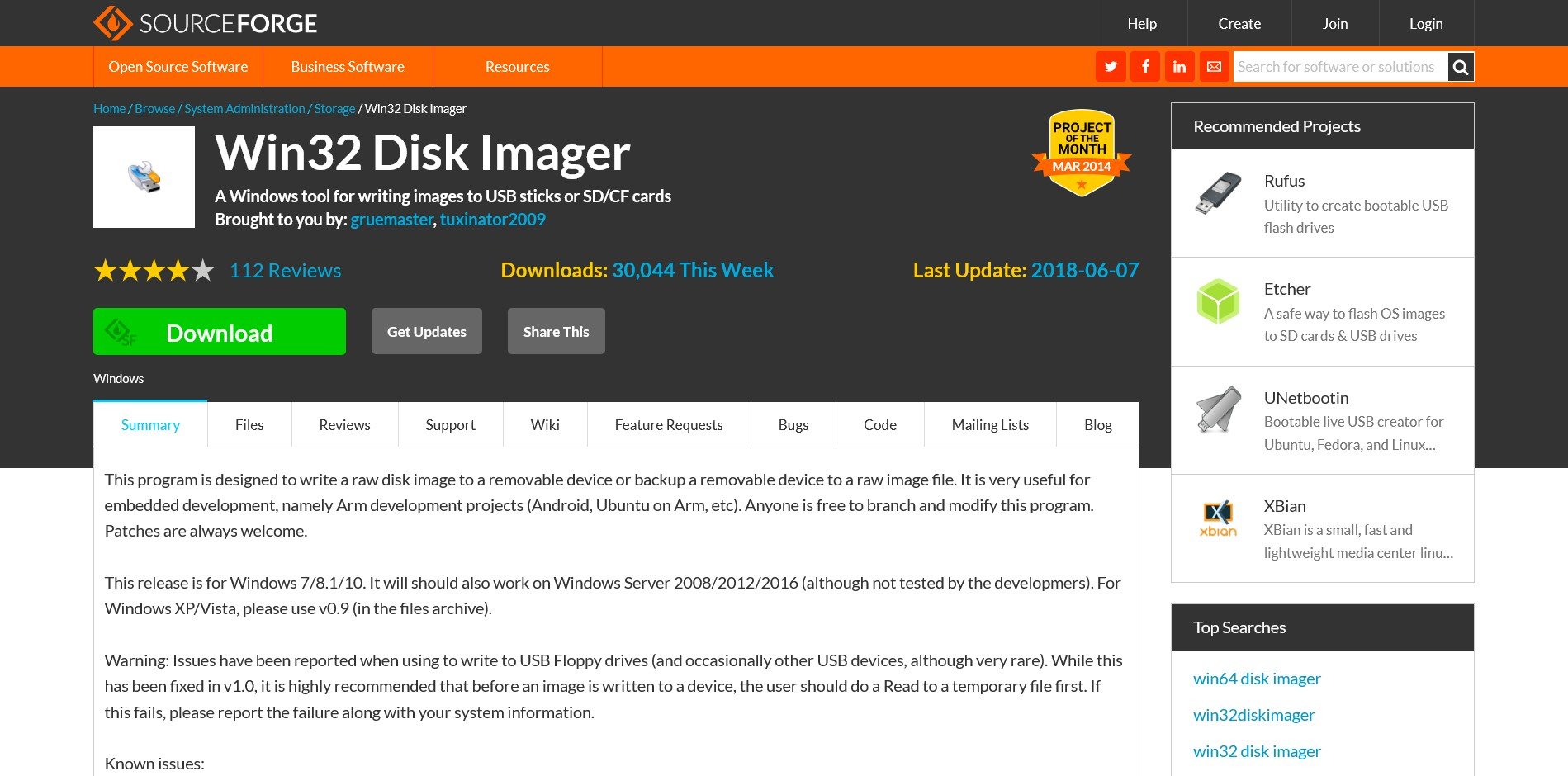
Task: Switch to the Blog tab
Action: coord(1098,424)
